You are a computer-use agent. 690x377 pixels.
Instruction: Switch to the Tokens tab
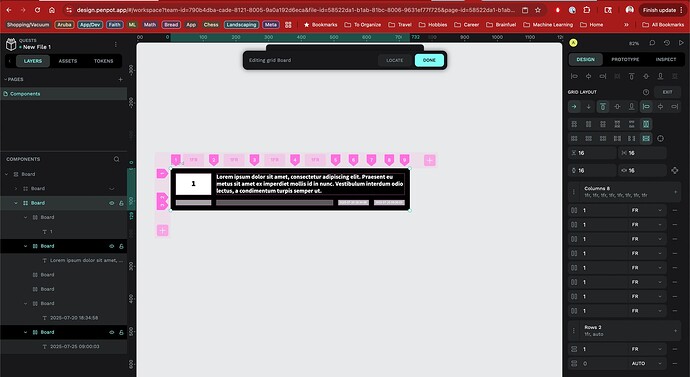[103, 61]
